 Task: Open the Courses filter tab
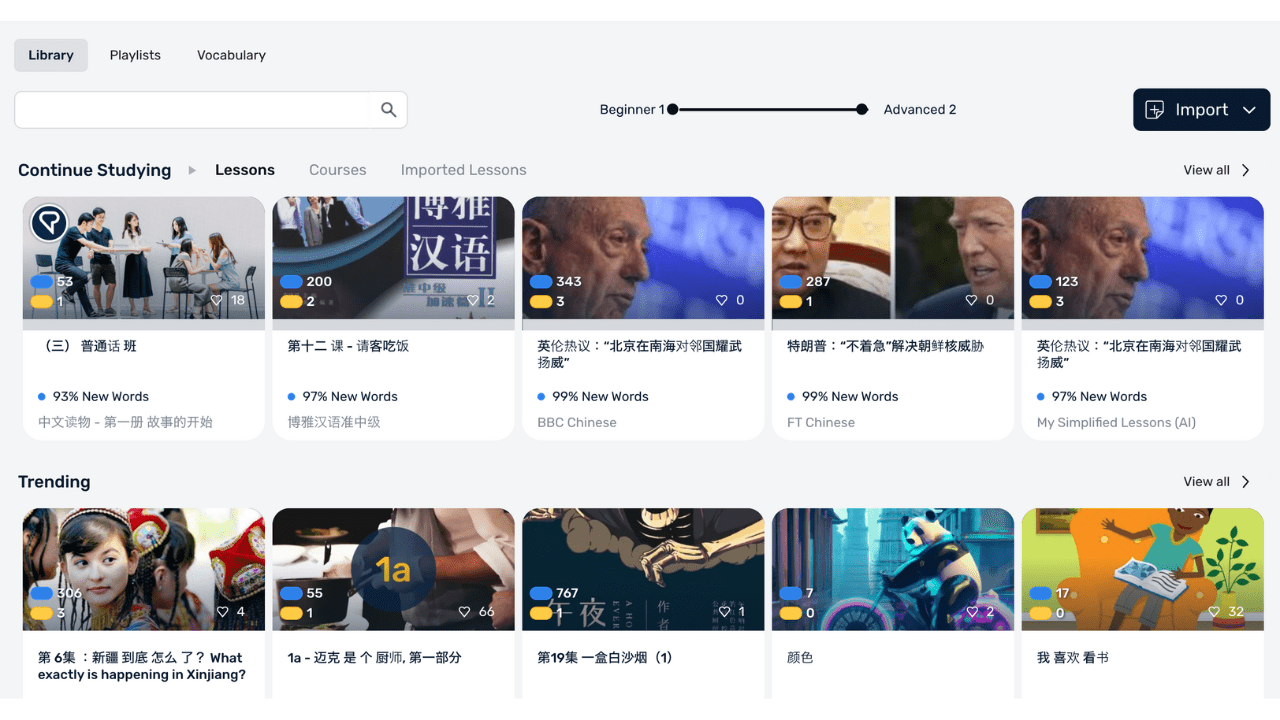(x=337, y=169)
